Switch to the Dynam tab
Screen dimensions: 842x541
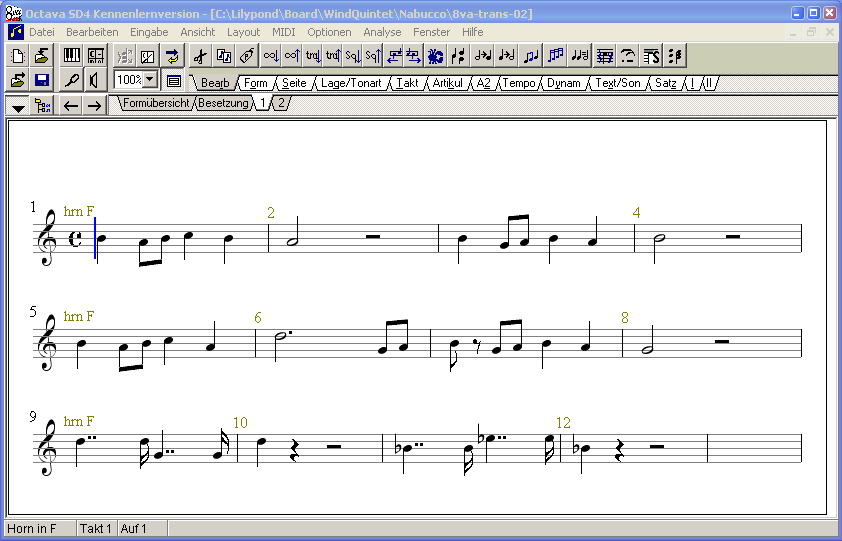click(564, 83)
